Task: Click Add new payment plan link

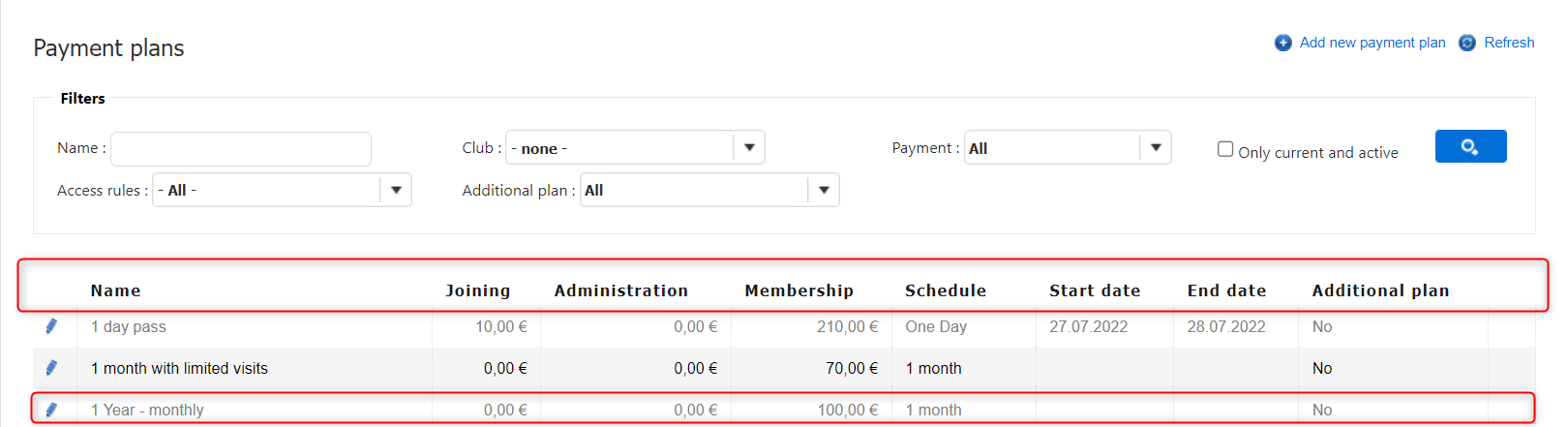Action: [1372, 43]
